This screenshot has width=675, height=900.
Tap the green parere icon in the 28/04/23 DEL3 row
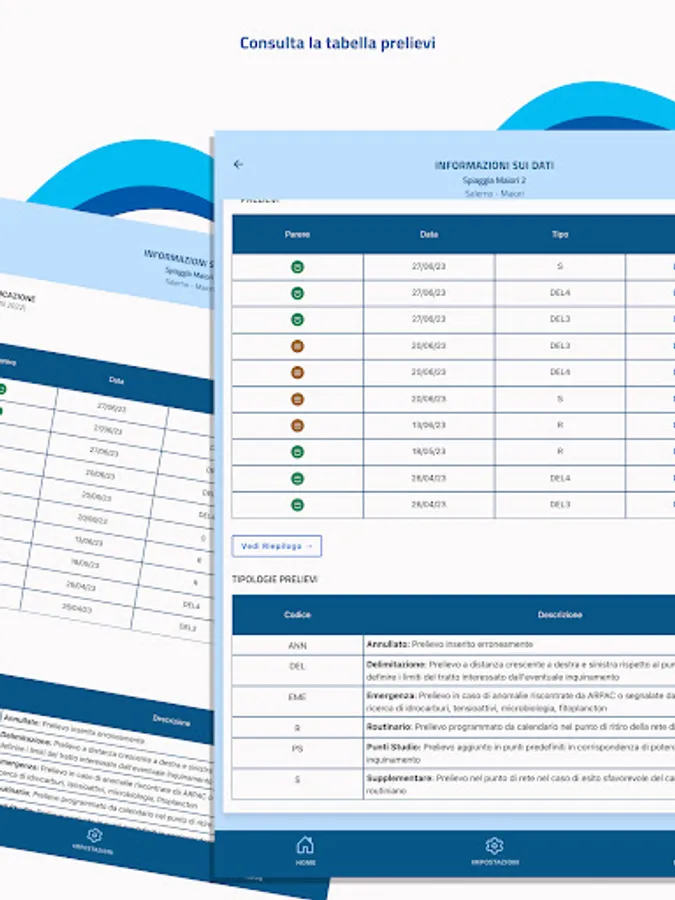(x=297, y=505)
